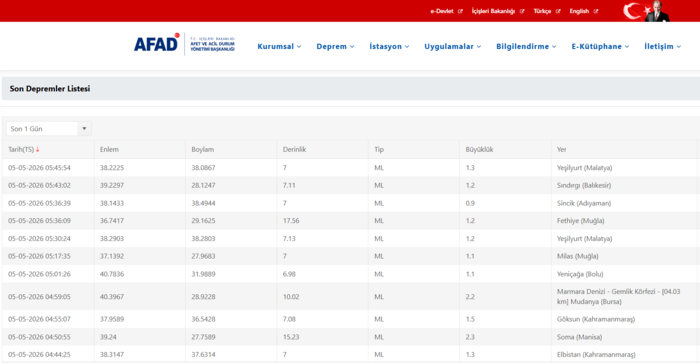This screenshot has height=363, width=700.
Task: Sort table by Boylam column
Action: coord(203,150)
